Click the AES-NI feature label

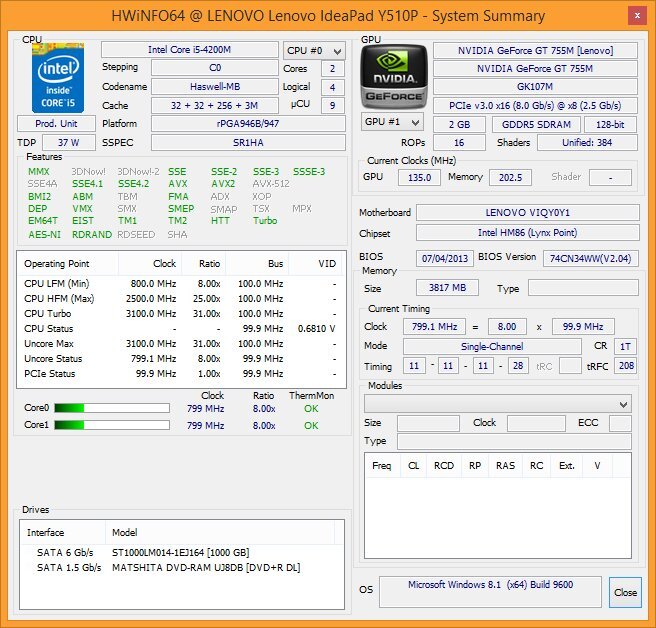(44, 235)
